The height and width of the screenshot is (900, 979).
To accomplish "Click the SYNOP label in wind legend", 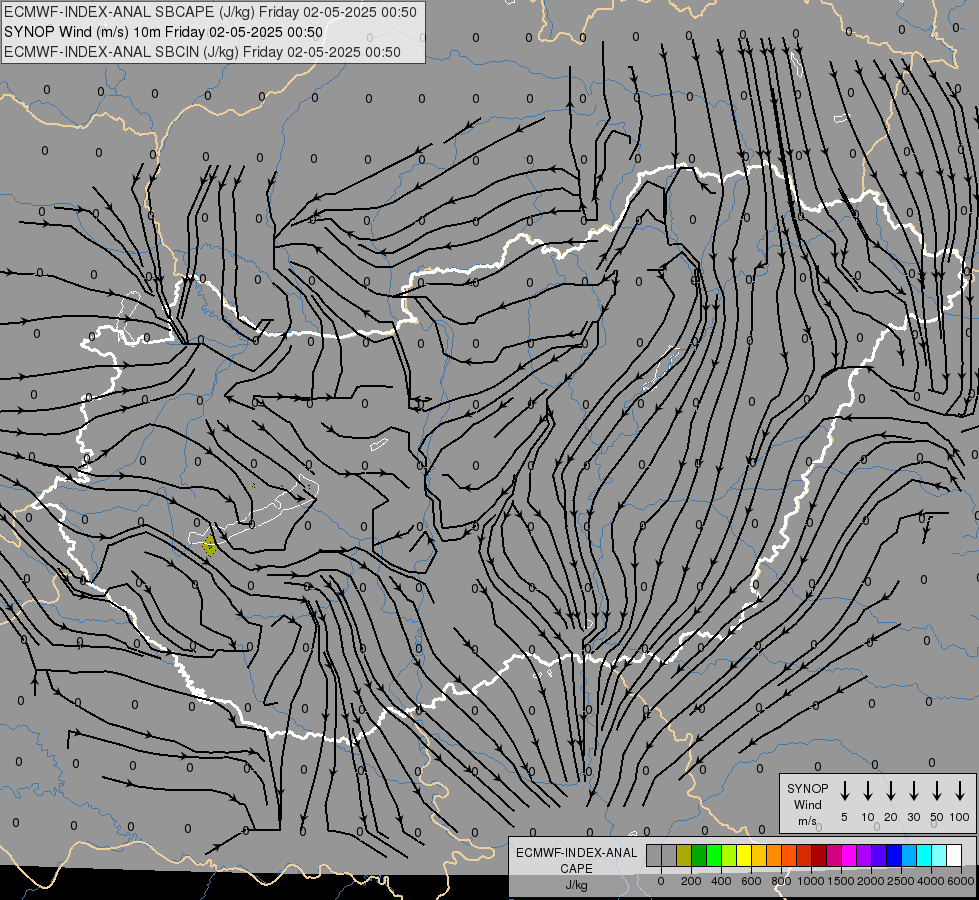I will [x=807, y=788].
